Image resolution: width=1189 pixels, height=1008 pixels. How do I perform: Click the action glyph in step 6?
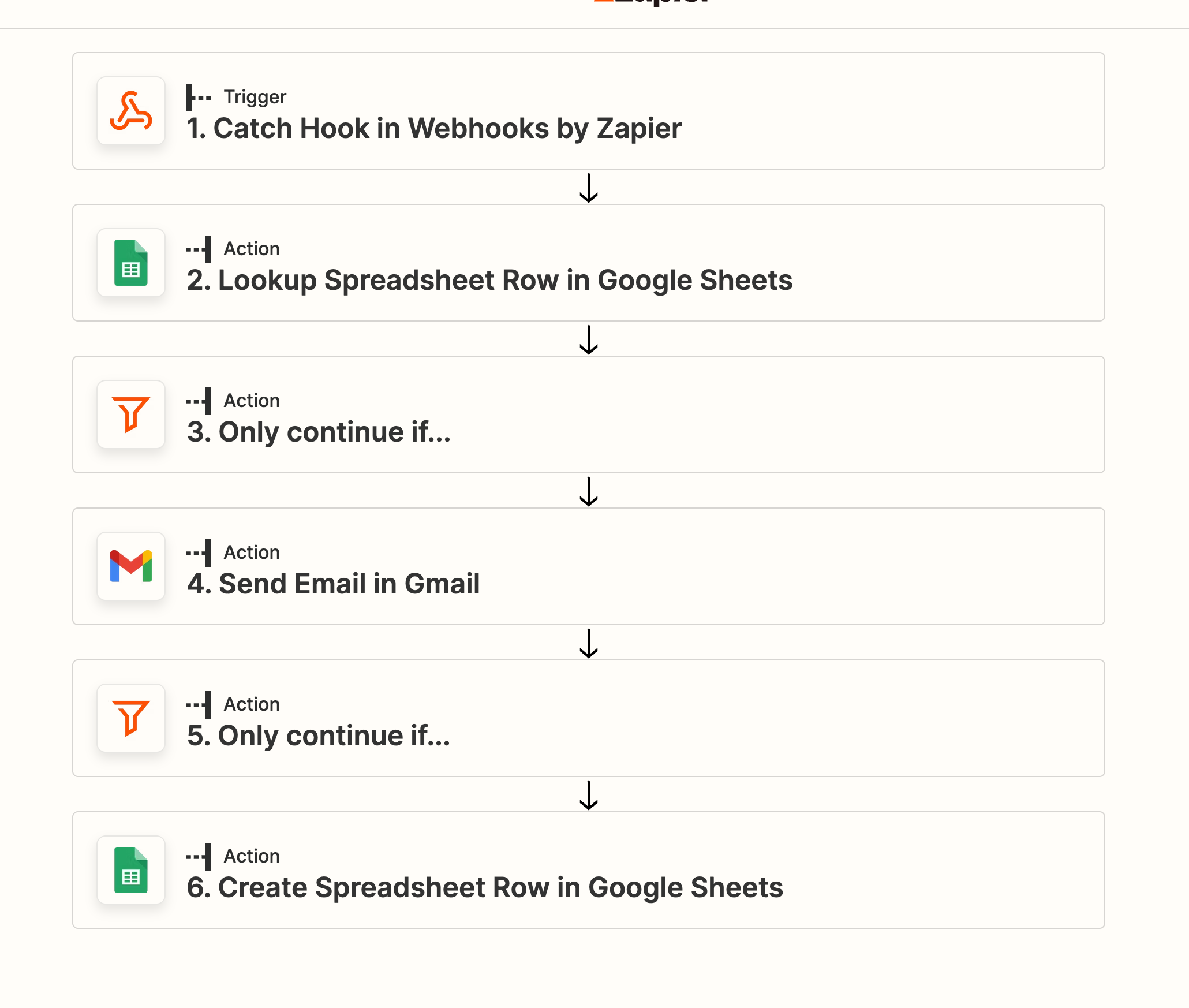point(199,857)
